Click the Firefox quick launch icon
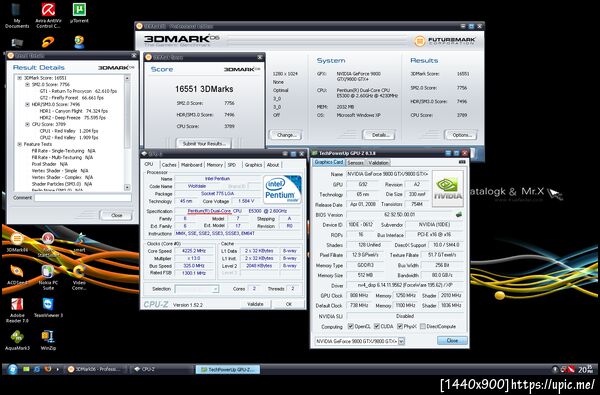This screenshot has width=600, height=395. click(x=47, y=369)
